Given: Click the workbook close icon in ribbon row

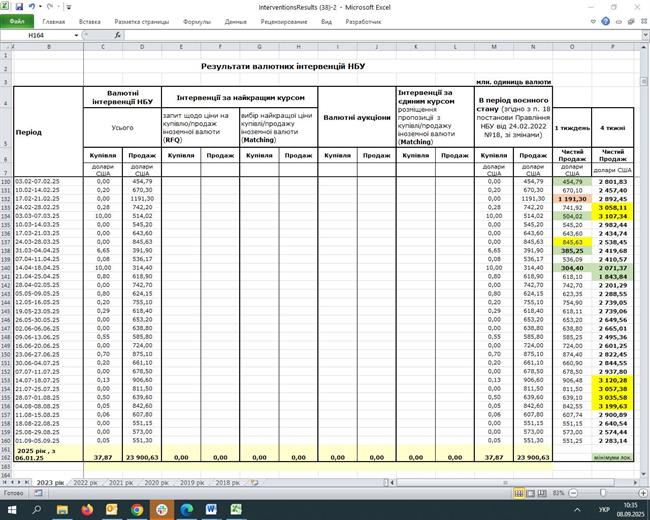Looking at the screenshot, I should (644, 22).
